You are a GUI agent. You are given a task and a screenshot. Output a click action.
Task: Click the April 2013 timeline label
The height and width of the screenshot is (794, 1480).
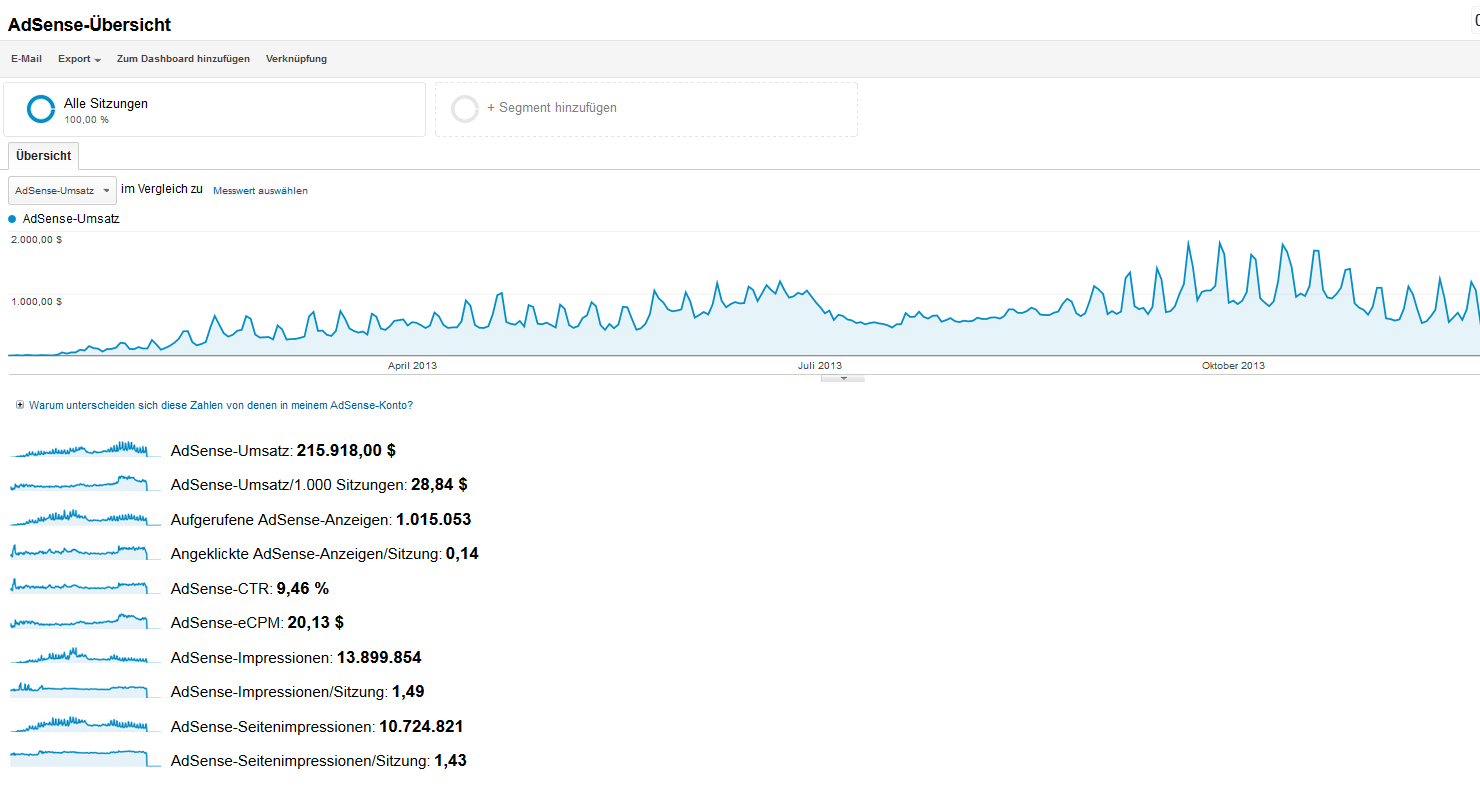412,366
